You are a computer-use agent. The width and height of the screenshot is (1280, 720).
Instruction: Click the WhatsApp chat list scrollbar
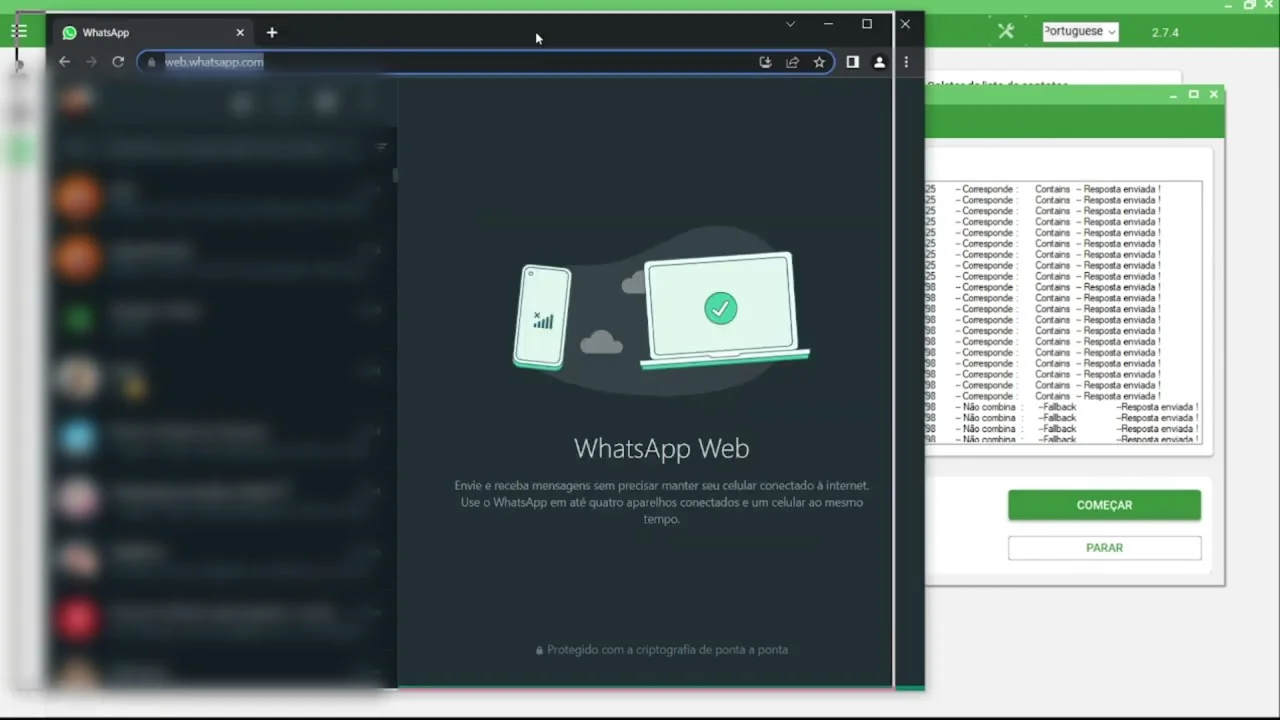coord(394,176)
